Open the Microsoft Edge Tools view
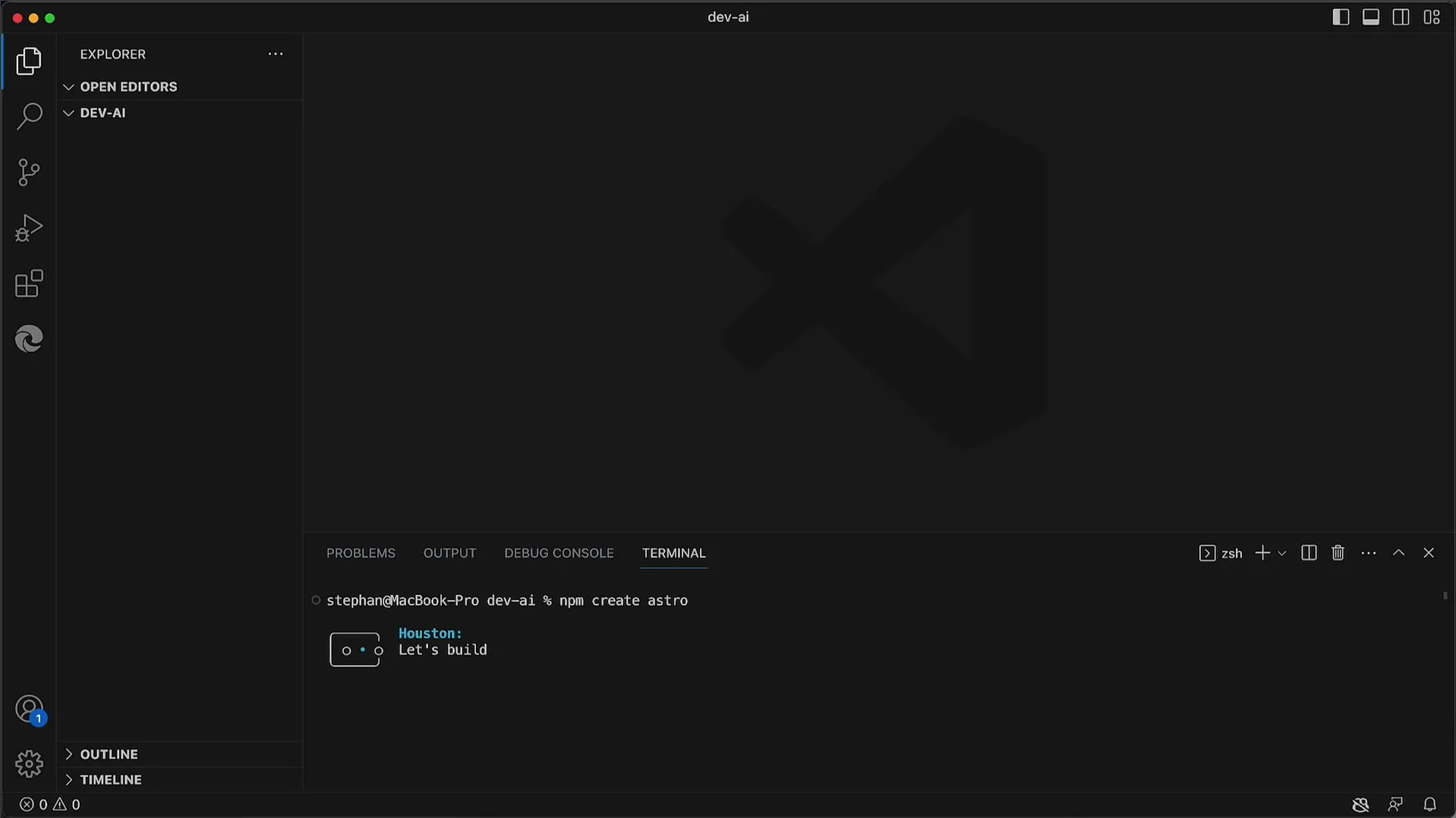The height and width of the screenshot is (818, 1456). 29,339
